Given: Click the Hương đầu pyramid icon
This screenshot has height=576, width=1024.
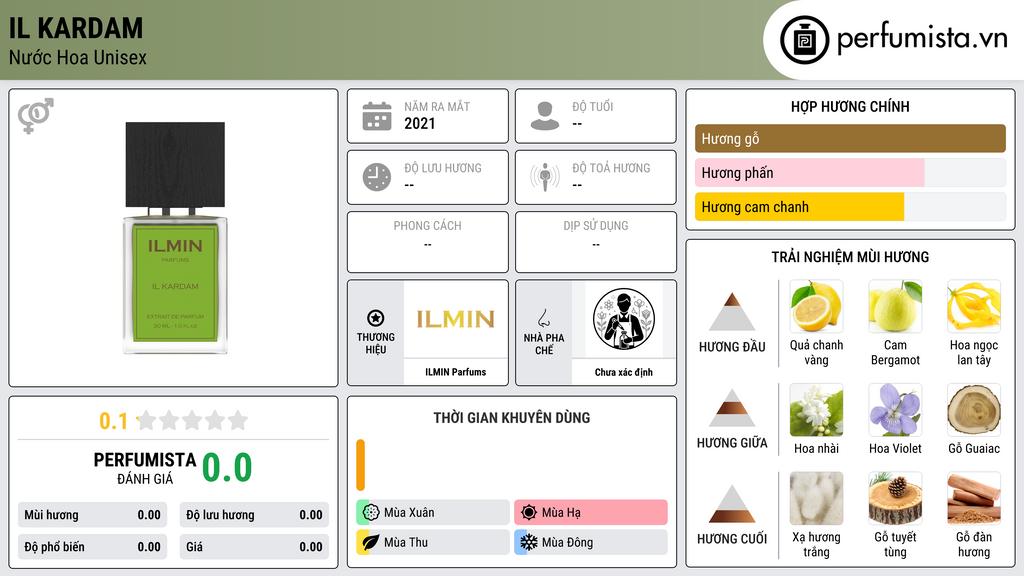Looking at the screenshot, I should tap(732, 312).
